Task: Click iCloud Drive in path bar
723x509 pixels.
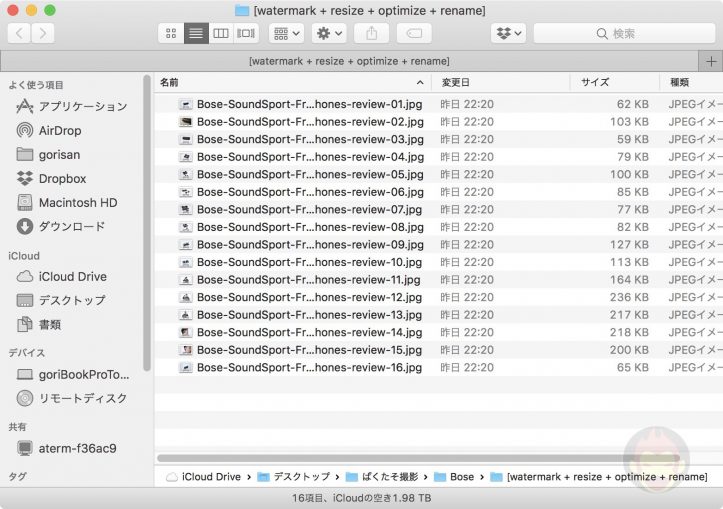Action: pos(203,477)
